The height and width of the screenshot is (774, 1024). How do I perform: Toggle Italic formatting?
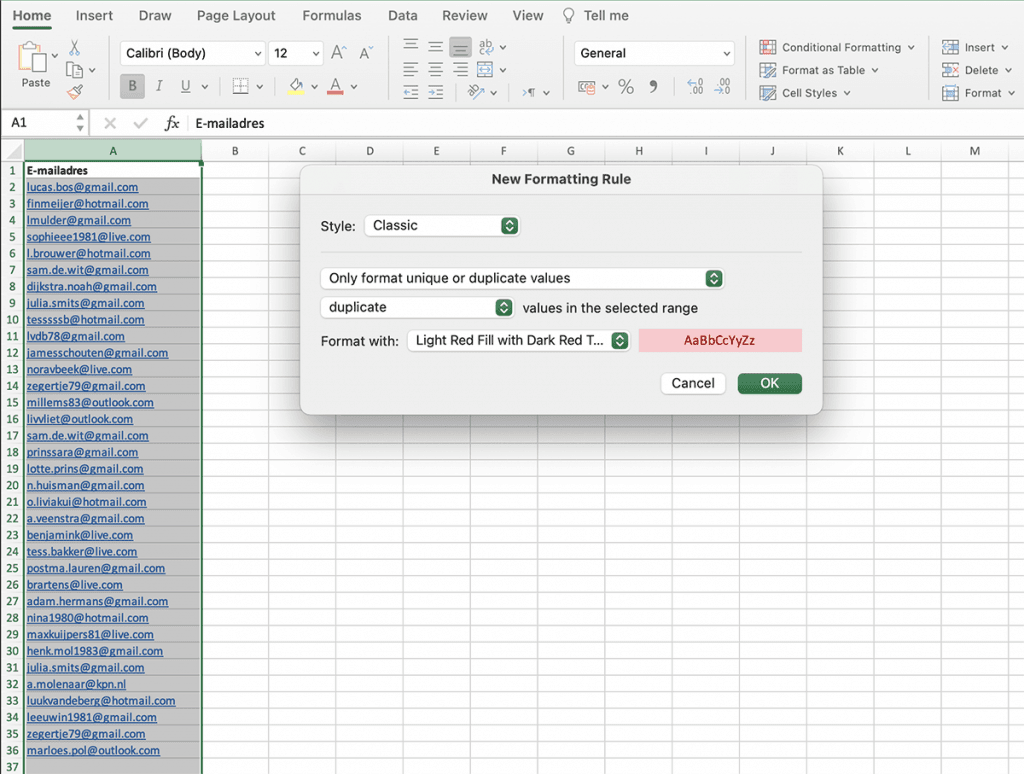(x=159, y=87)
